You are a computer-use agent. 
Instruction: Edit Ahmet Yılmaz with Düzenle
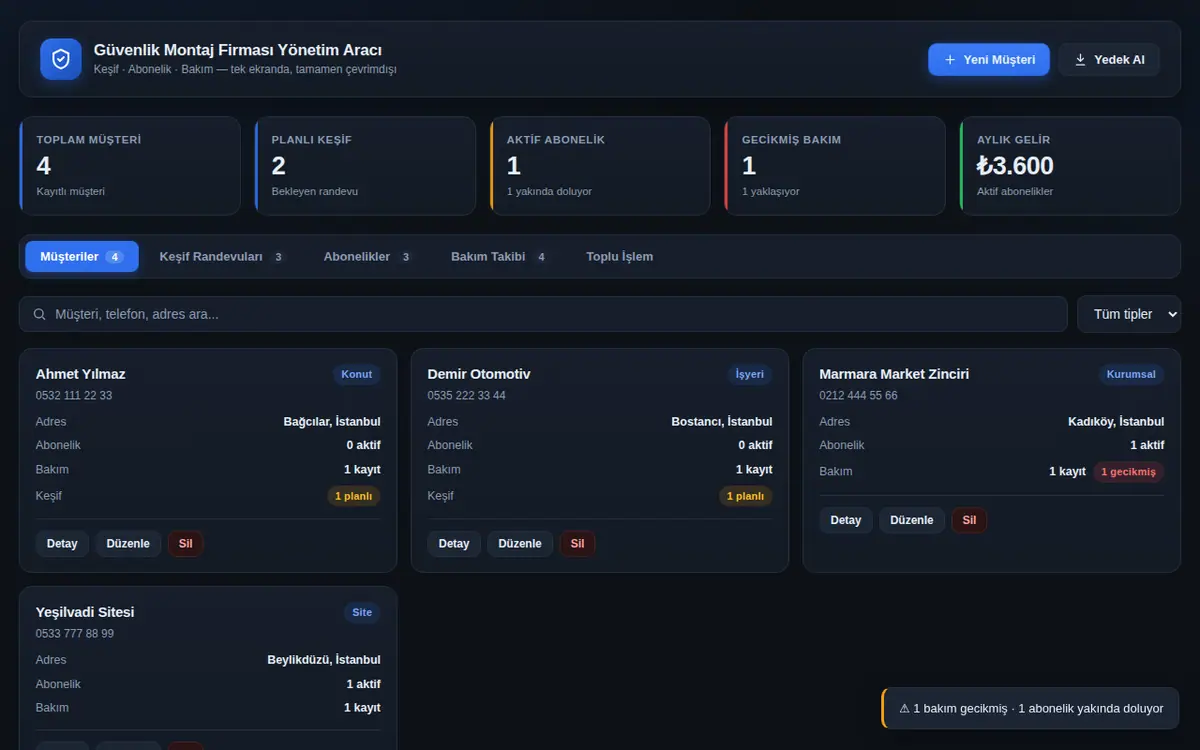click(x=128, y=544)
